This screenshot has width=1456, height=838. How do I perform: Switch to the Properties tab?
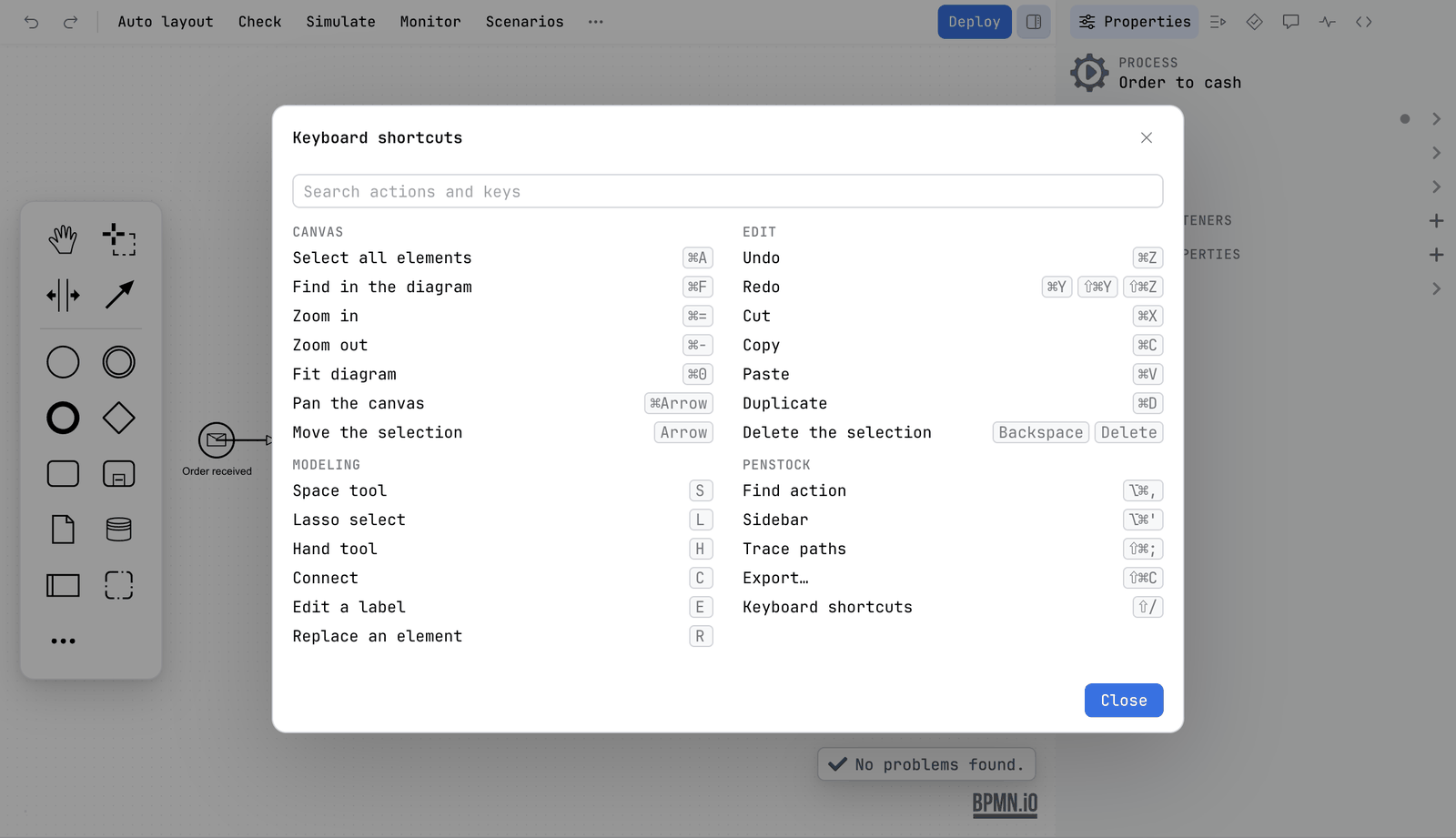[x=1135, y=22]
